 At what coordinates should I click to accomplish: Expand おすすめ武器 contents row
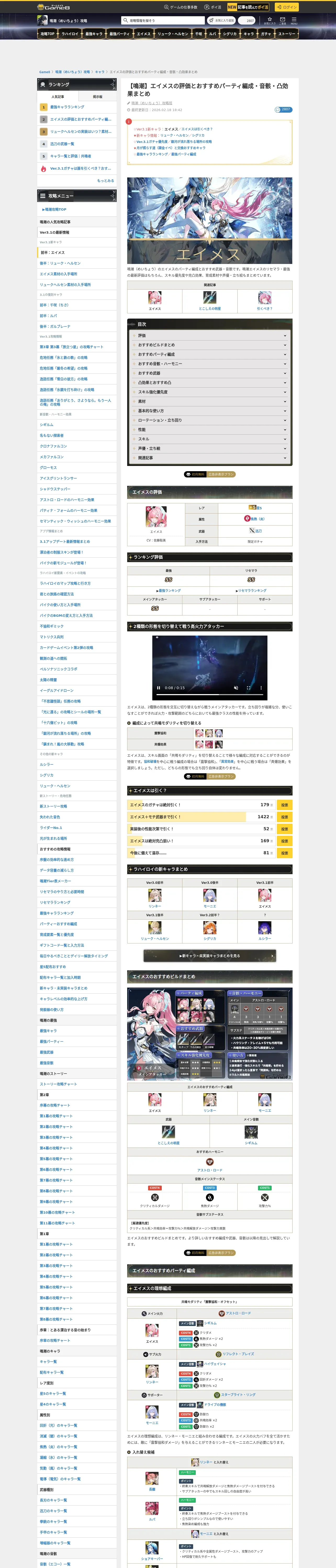coord(210,373)
